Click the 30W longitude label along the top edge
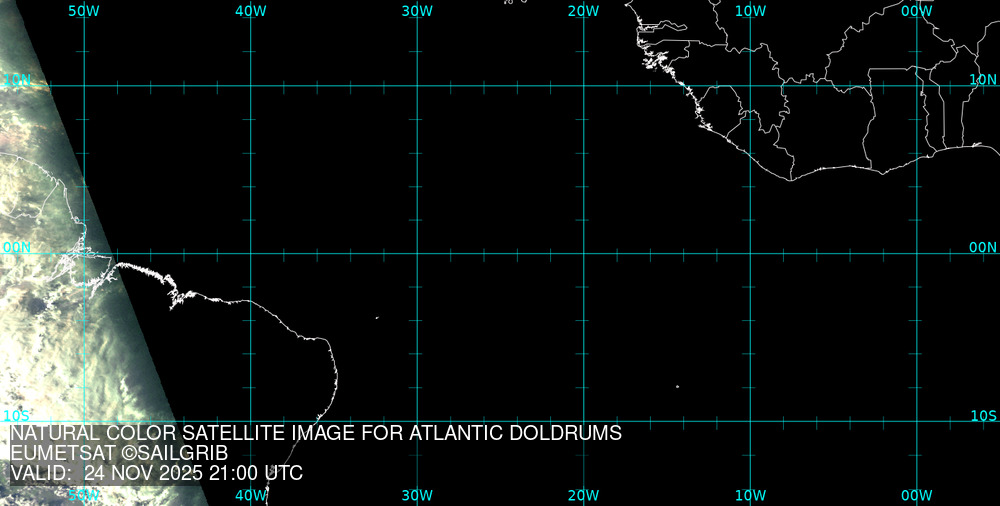Image resolution: width=1000 pixels, height=506 pixels. (417, 11)
